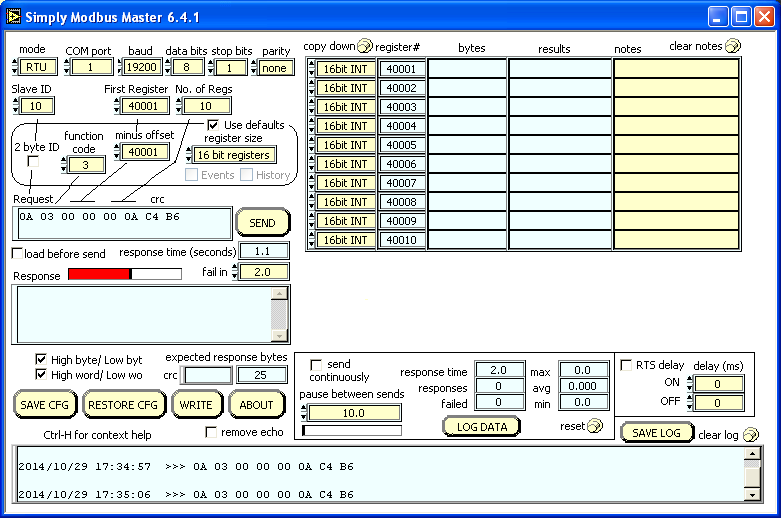Click the RESTORE CFG button
This screenshot has width=781, height=518.
[123, 405]
